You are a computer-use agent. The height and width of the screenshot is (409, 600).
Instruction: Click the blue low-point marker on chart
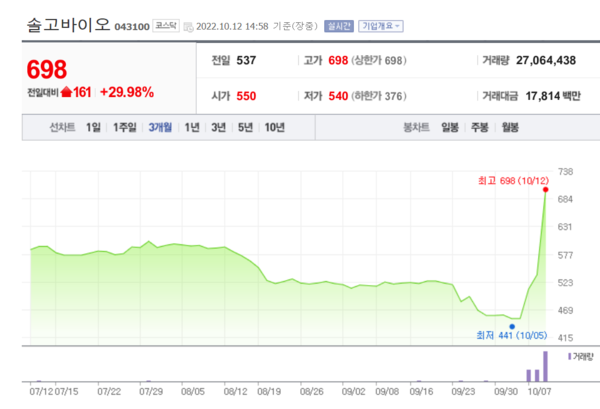click(512, 326)
